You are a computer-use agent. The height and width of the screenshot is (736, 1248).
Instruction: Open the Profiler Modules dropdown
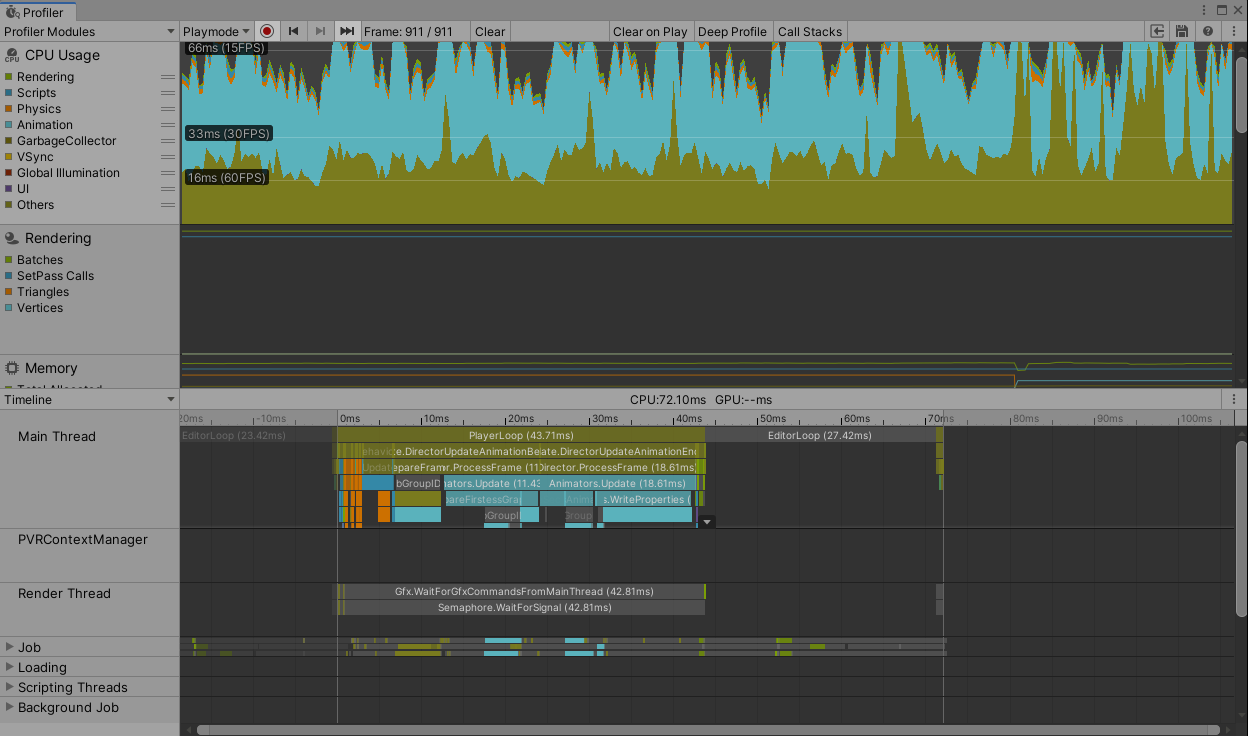(90, 31)
